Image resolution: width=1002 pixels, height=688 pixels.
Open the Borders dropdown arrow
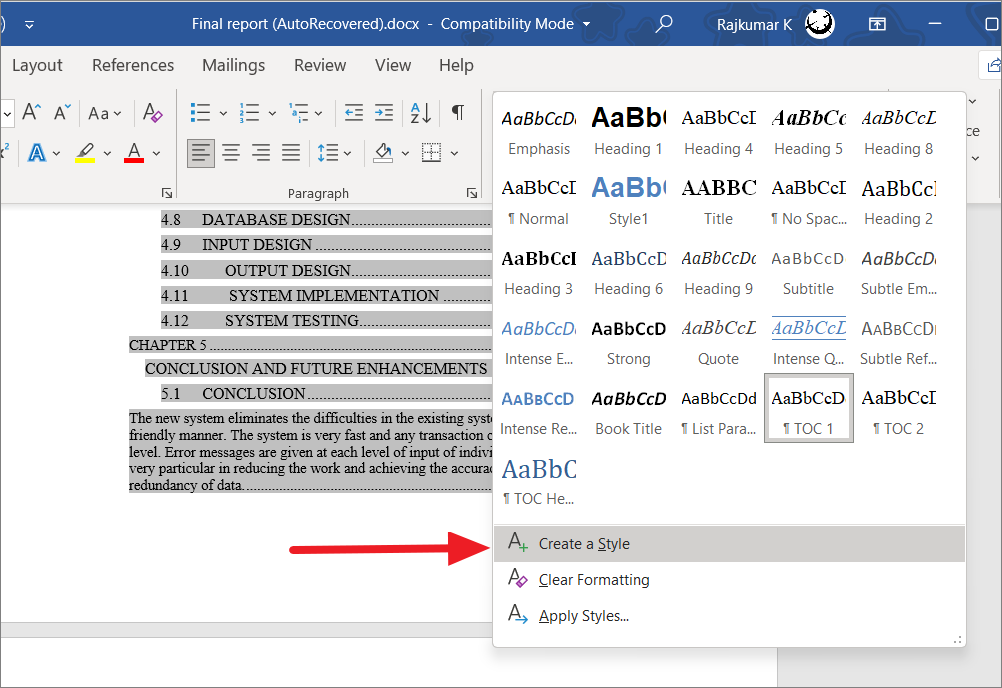click(452, 152)
